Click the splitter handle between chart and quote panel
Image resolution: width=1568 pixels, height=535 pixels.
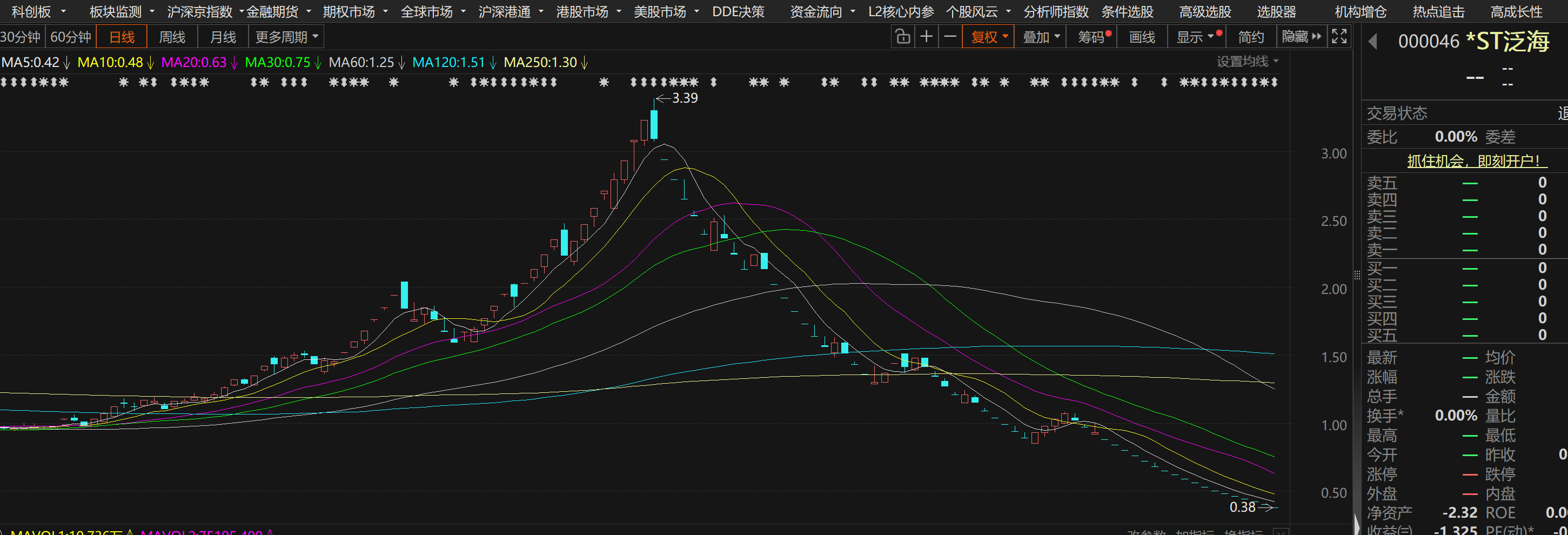point(1357,275)
